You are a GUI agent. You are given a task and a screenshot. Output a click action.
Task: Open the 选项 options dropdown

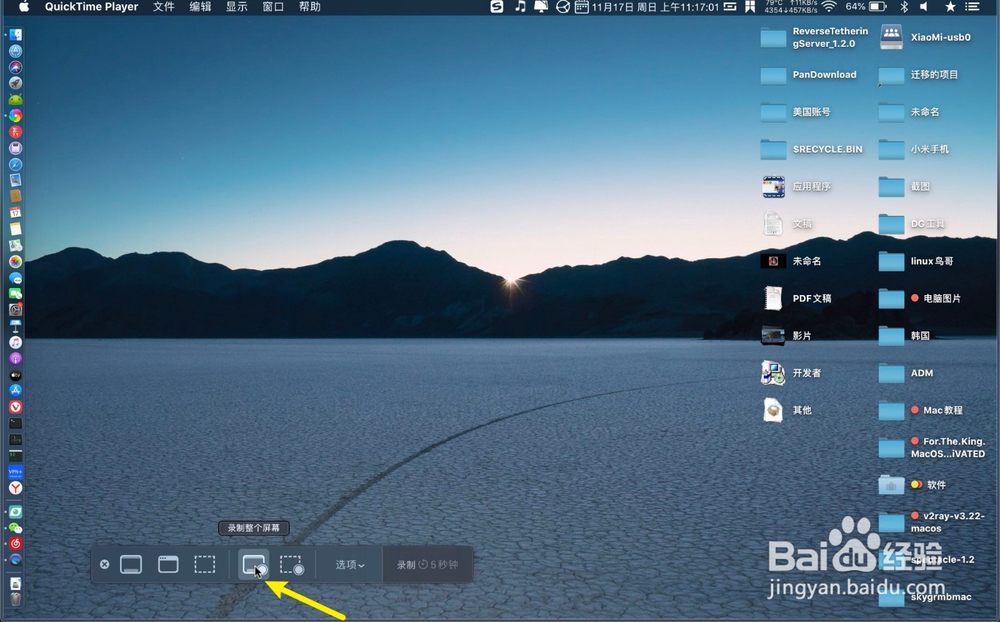point(350,565)
